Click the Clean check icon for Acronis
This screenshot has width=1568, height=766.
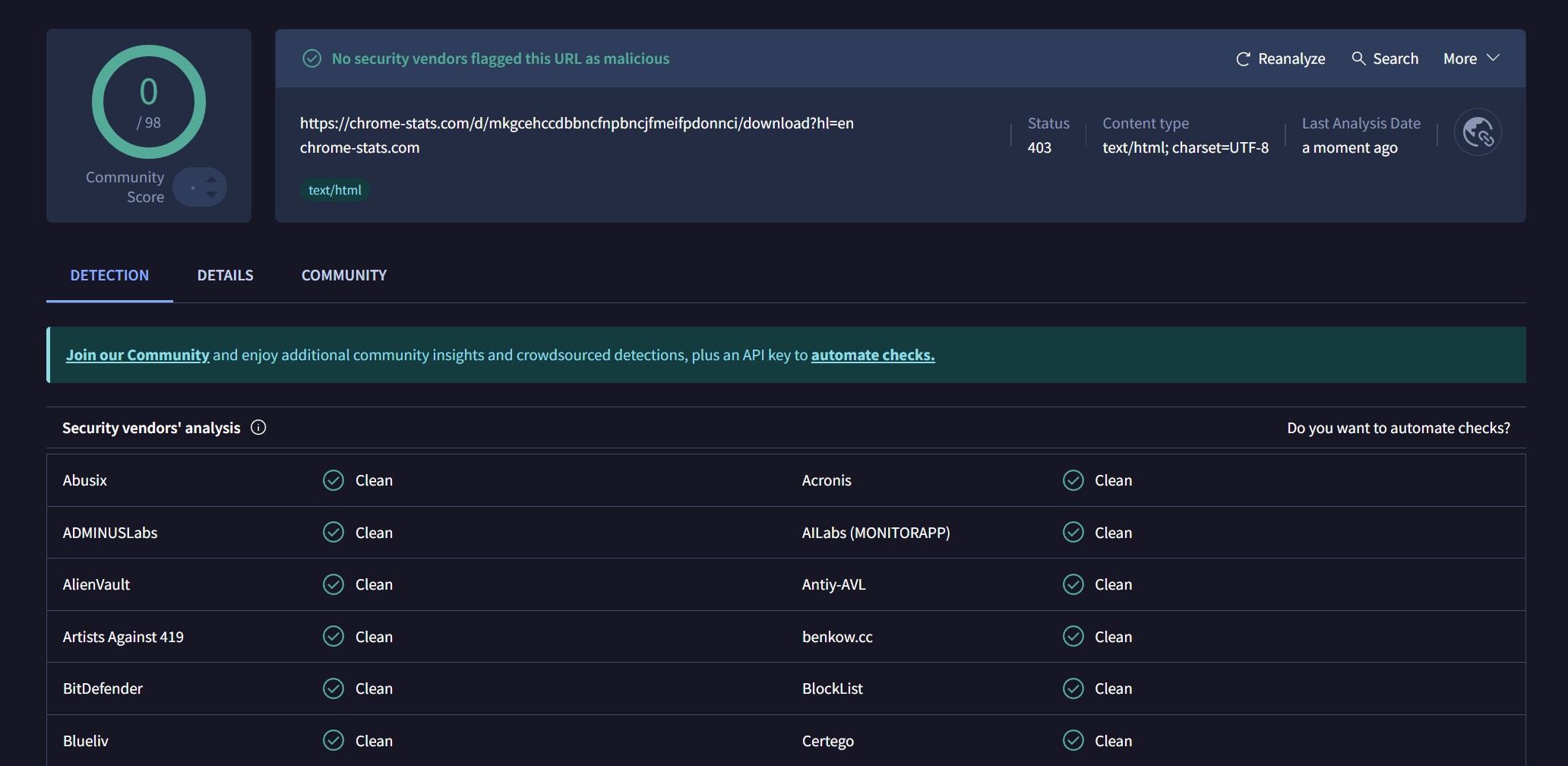(x=1073, y=480)
